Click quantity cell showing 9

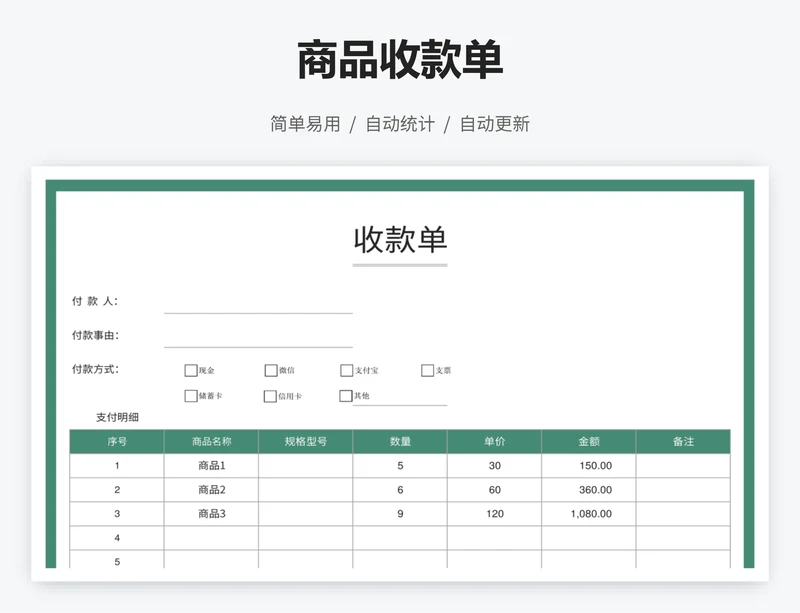(400, 514)
